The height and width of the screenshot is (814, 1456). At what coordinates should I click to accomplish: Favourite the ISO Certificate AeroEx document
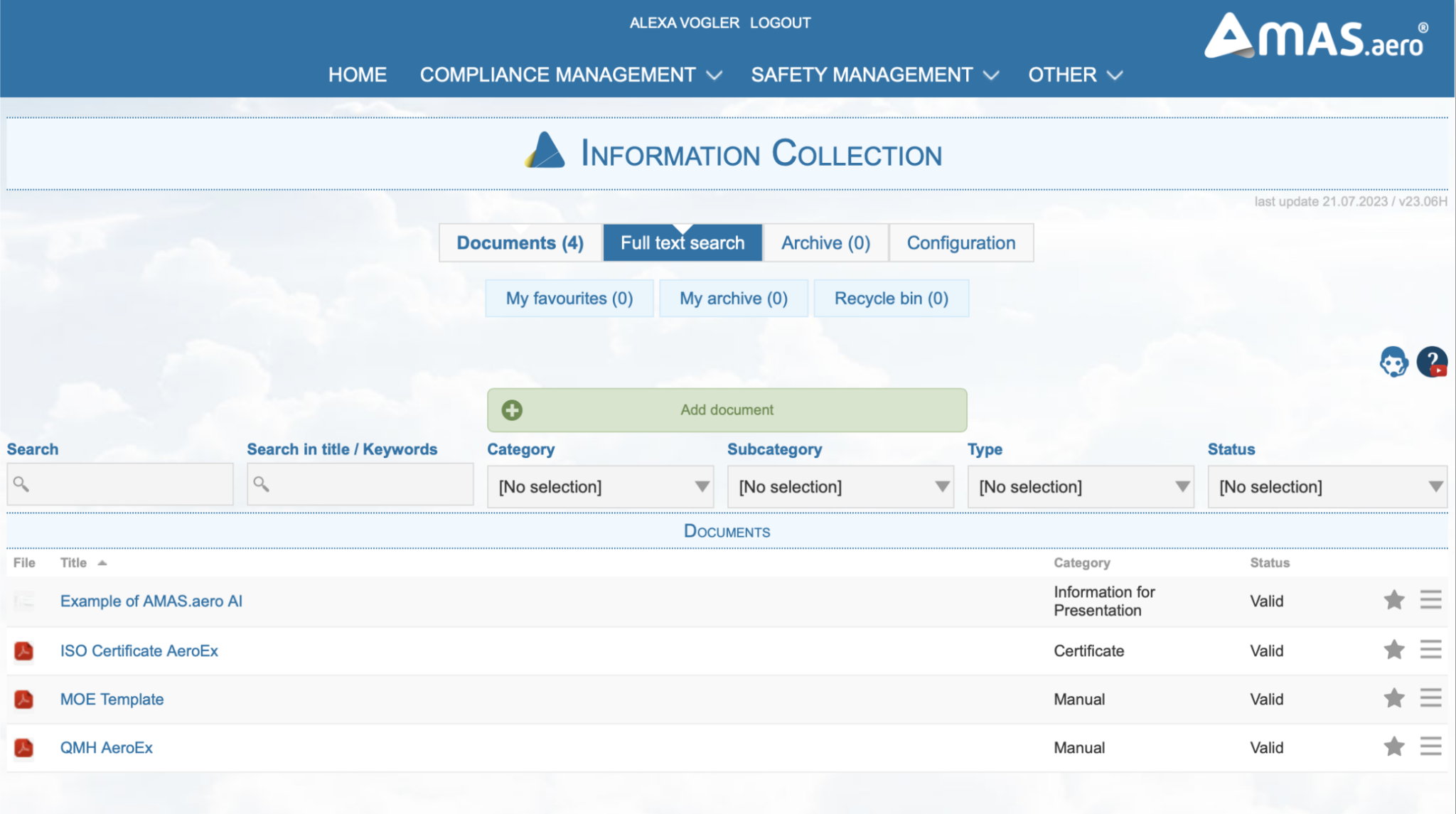[x=1393, y=649]
